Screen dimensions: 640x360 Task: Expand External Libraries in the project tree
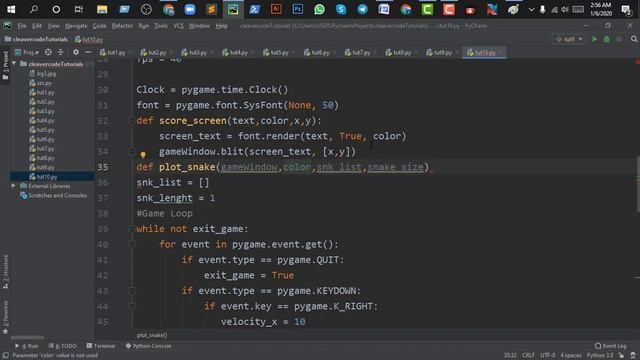coord(13,186)
